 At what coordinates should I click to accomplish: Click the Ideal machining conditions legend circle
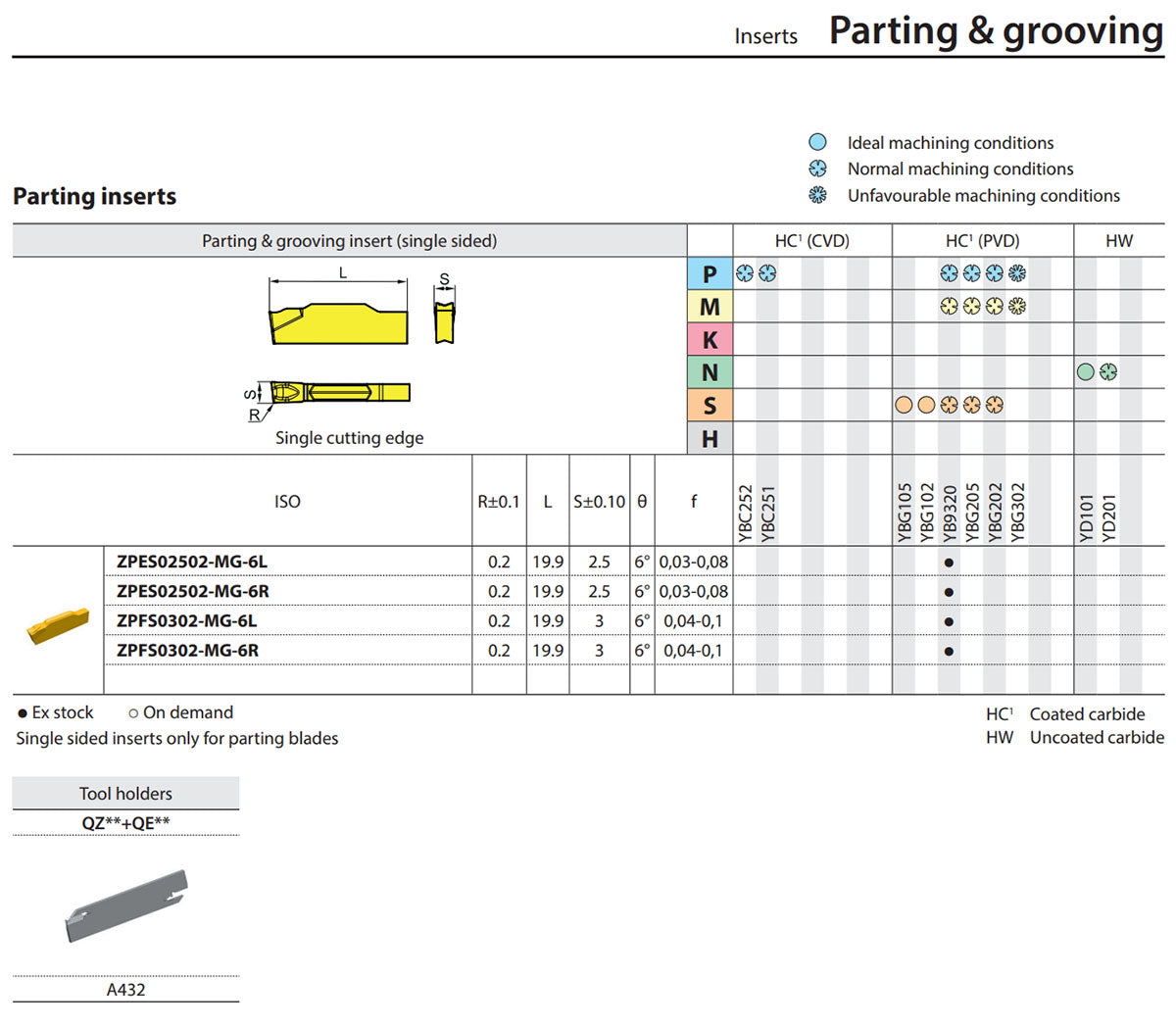(x=818, y=142)
